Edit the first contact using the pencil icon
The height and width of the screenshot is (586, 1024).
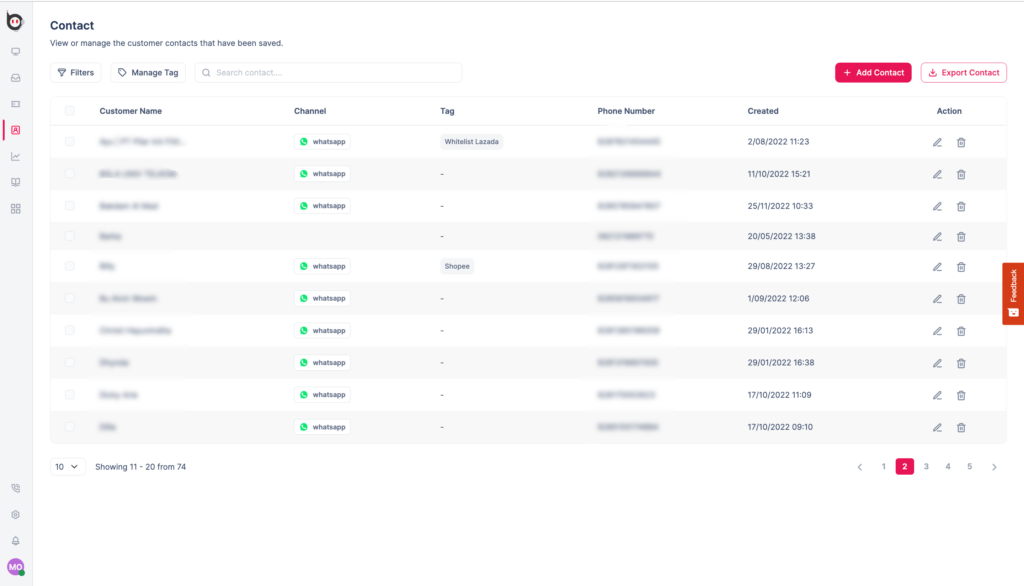pos(937,142)
